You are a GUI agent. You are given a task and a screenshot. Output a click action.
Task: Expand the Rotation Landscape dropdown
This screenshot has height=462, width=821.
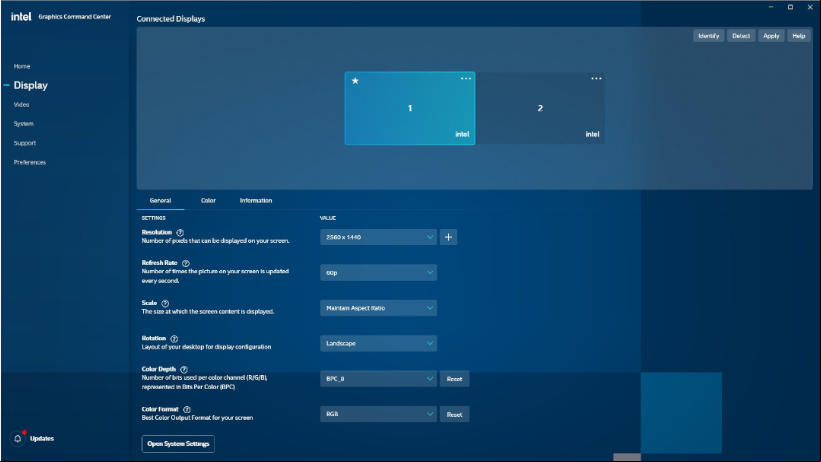point(378,344)
